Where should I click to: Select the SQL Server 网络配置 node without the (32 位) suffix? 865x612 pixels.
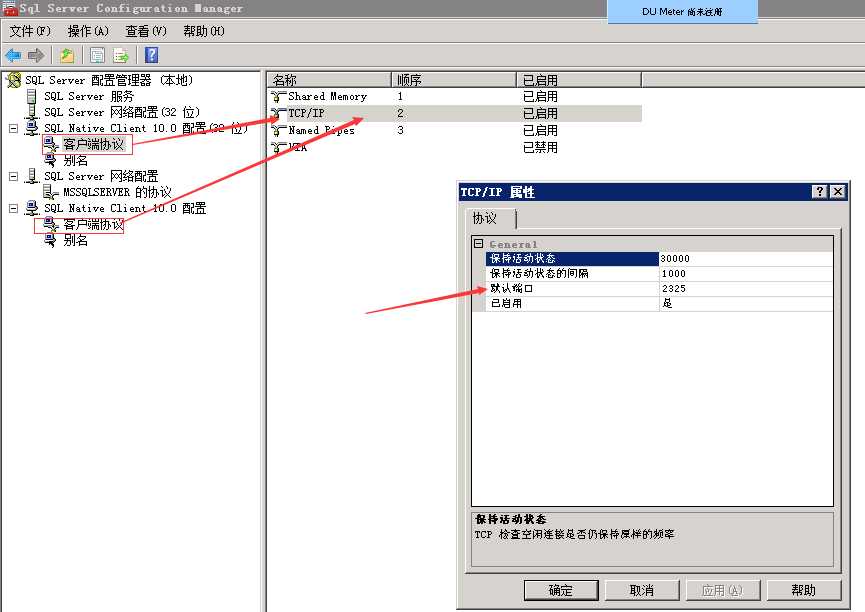101,177
